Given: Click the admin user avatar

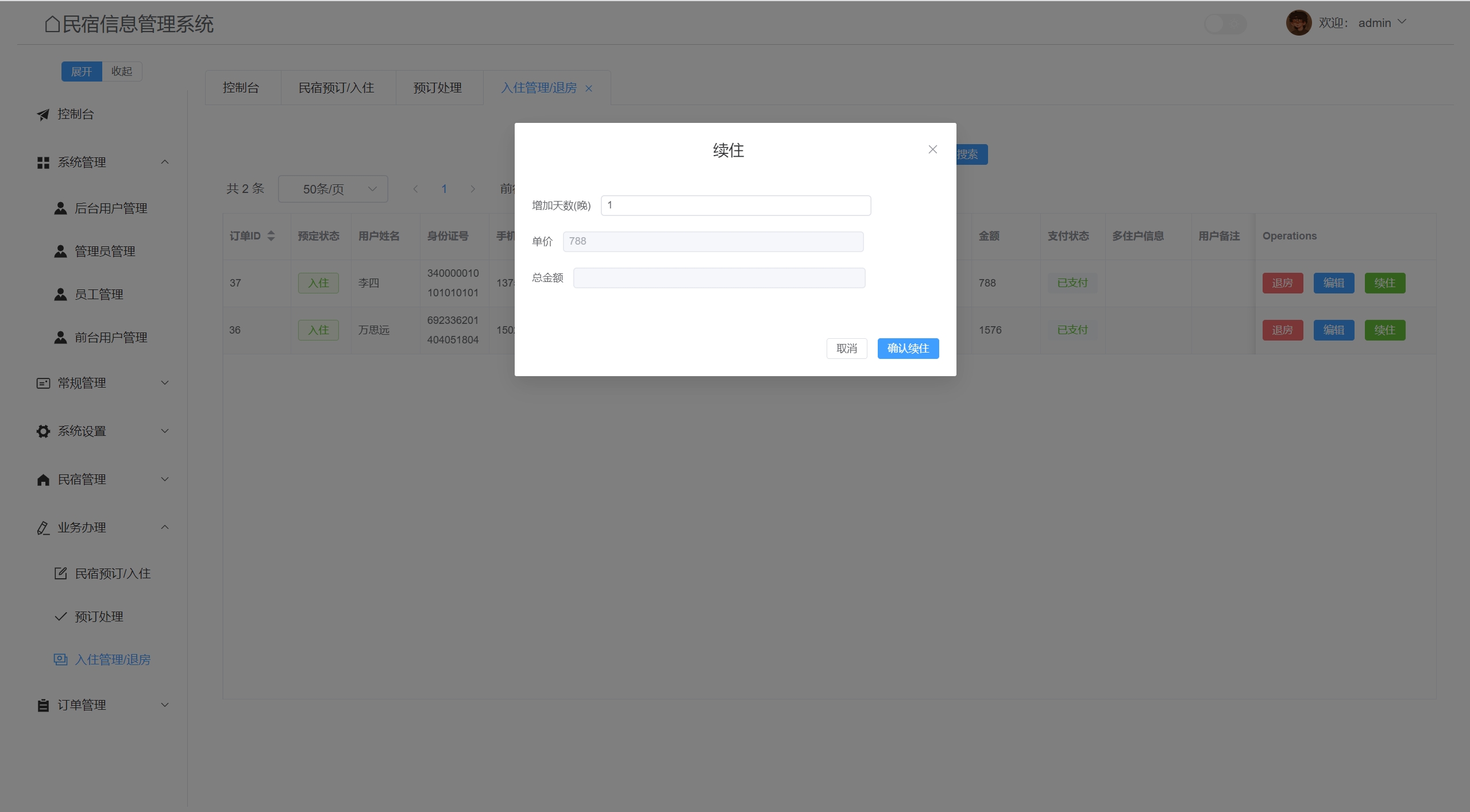Looking at the screenshot, I should [1298, 23].
